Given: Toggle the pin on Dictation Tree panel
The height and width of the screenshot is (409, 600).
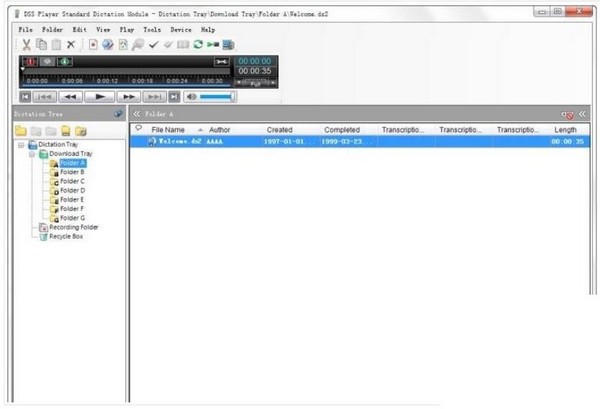Looking at the screenshot, I should click(x=119, y=114).
